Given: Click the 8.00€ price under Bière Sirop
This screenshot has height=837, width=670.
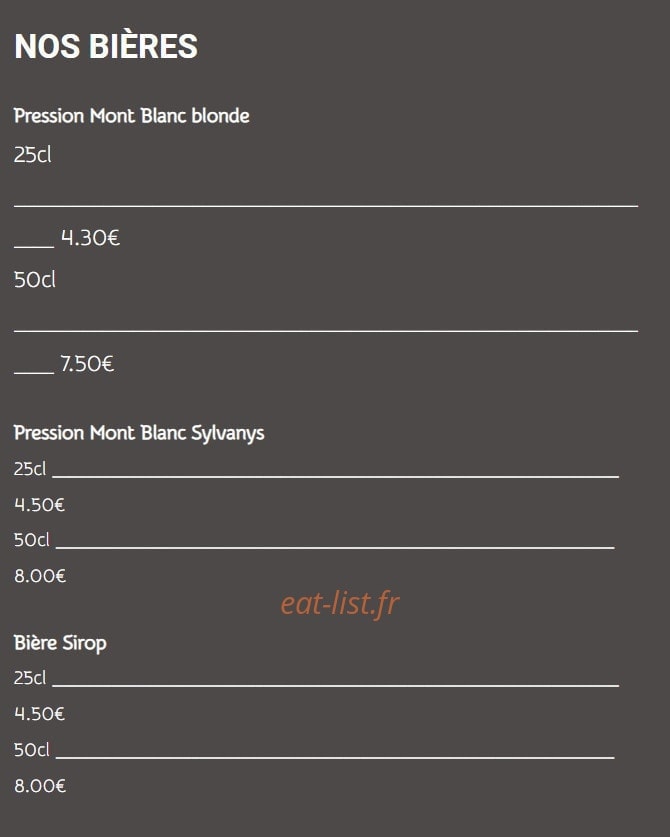Looking at the screenshot, I should click(40, 786).
